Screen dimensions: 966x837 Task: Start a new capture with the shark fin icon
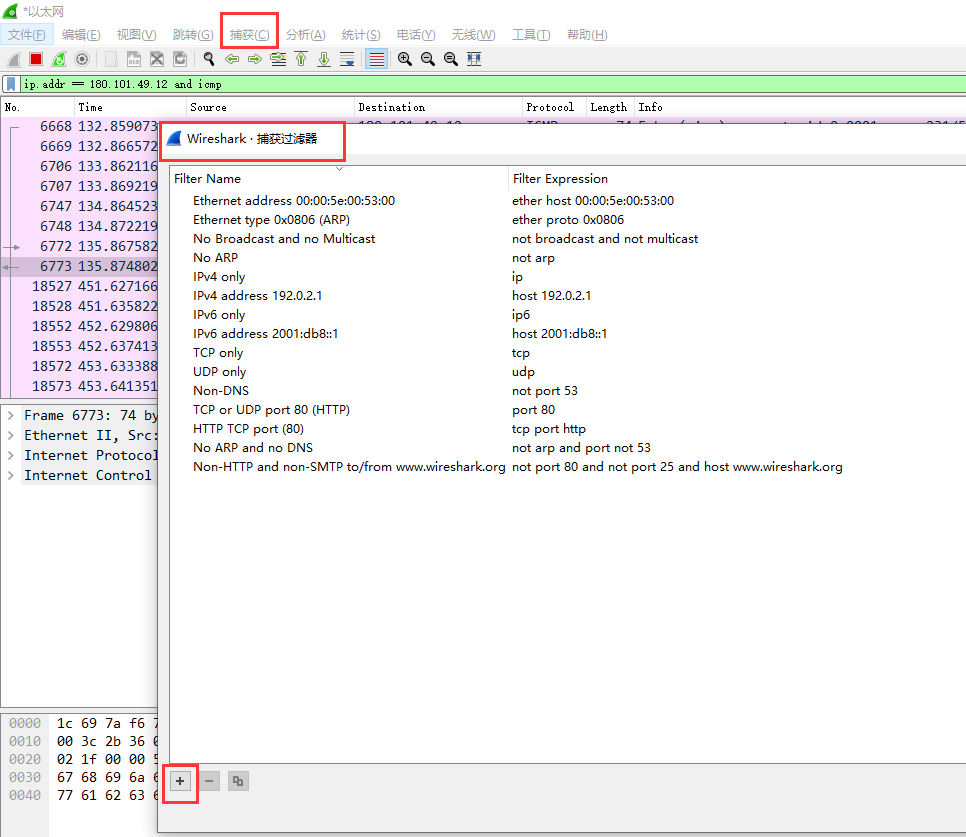tap(12, 59)
